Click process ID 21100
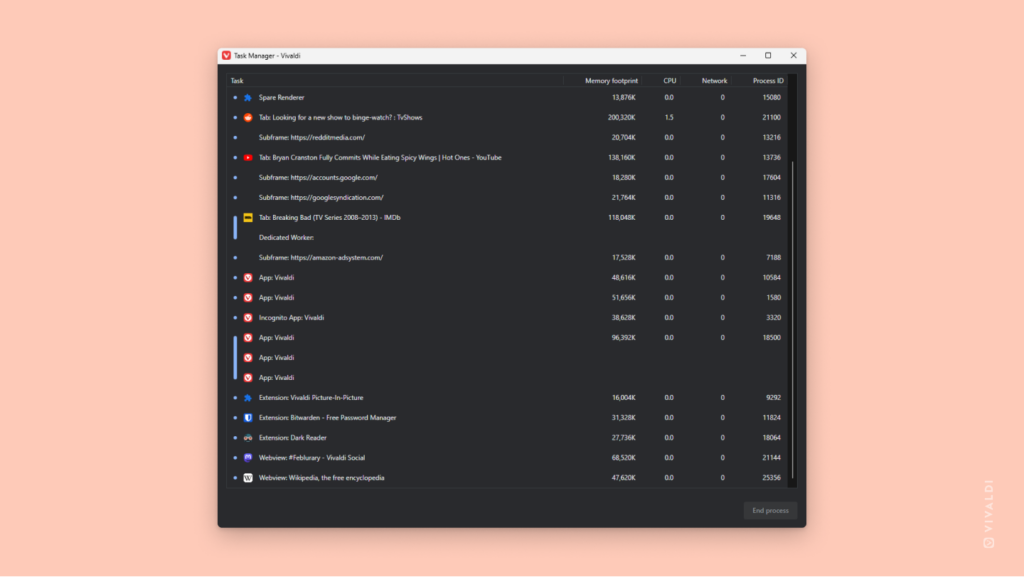This screenshot has width=1024, height=577. coord(771,117)
